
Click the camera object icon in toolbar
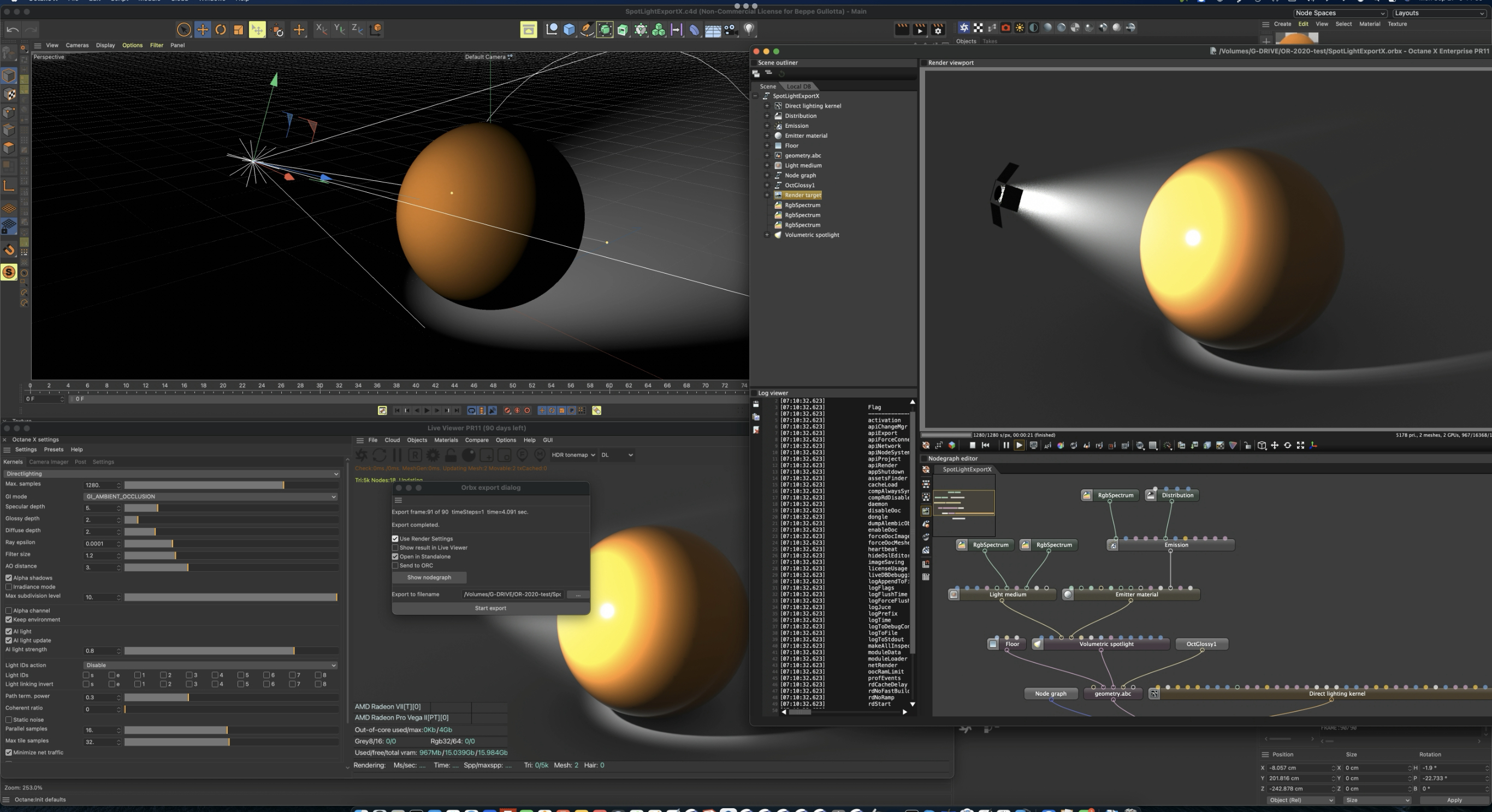coord(731,29)
